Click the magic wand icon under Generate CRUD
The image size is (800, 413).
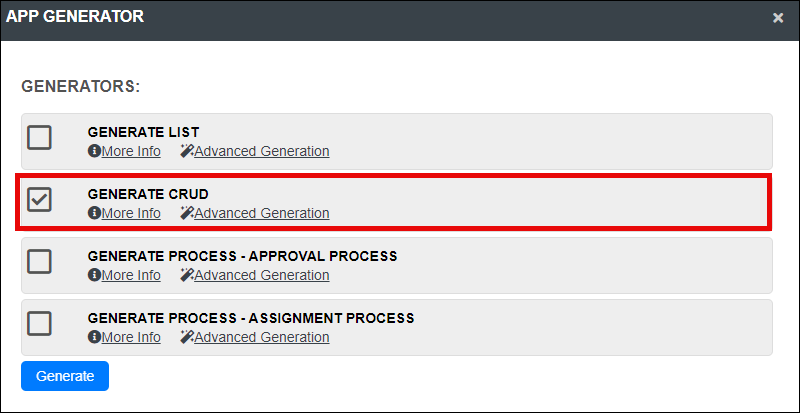click(x=187, y=213)
